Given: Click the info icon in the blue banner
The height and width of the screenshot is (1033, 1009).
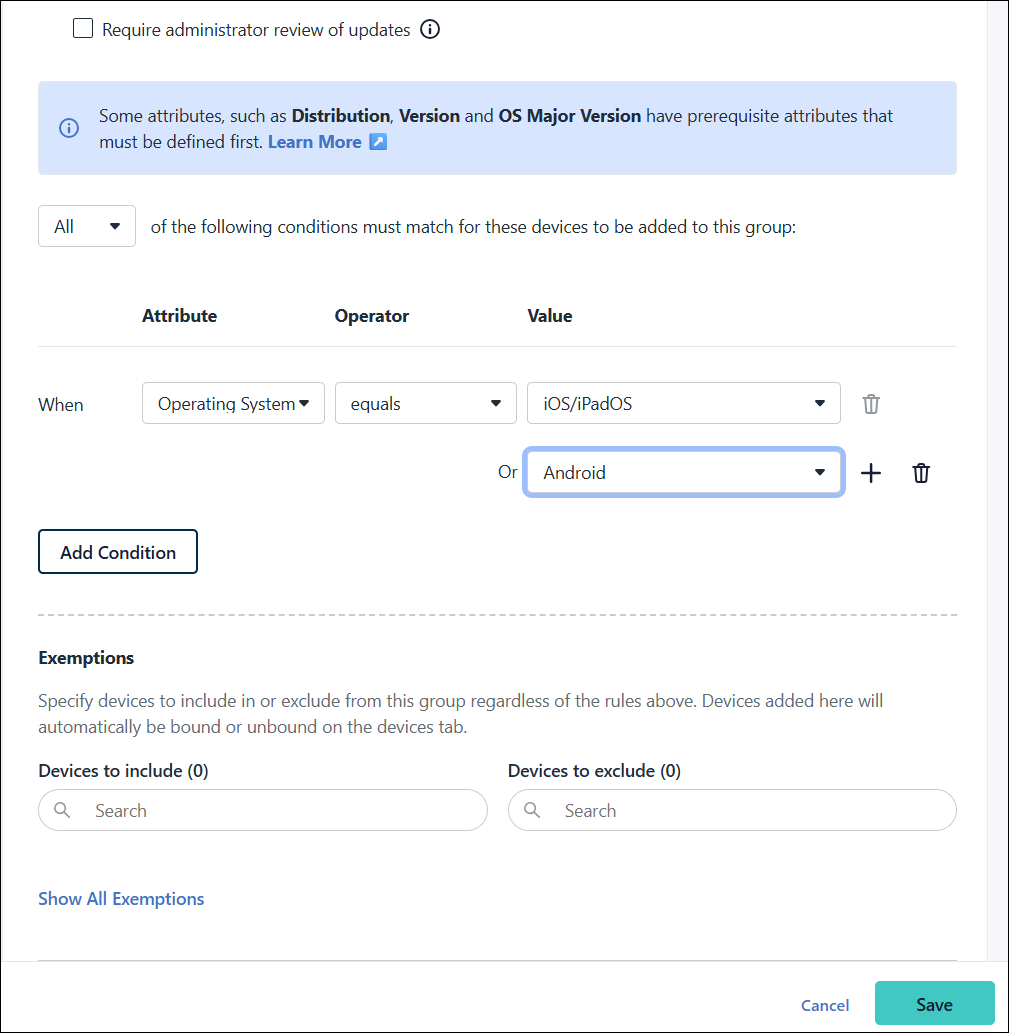Looking at the screenshot, I should point(68,128).
